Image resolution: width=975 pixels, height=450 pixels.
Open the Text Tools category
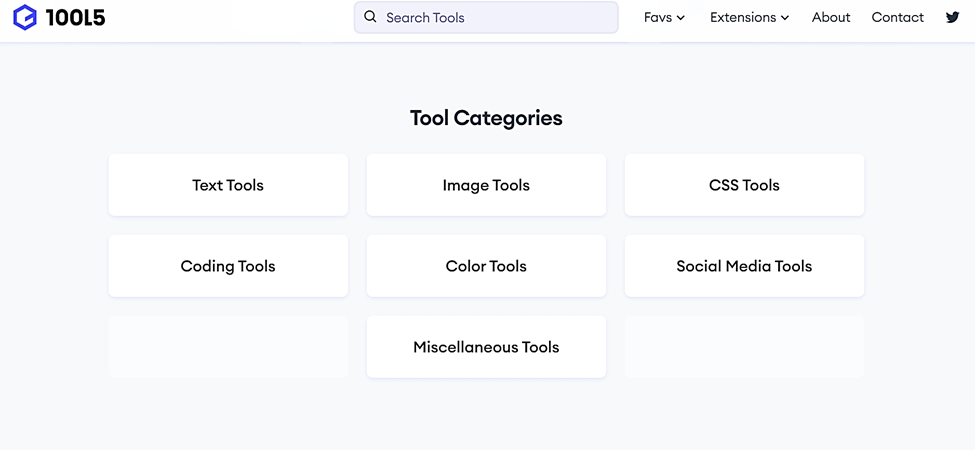[x=228, y=185]
